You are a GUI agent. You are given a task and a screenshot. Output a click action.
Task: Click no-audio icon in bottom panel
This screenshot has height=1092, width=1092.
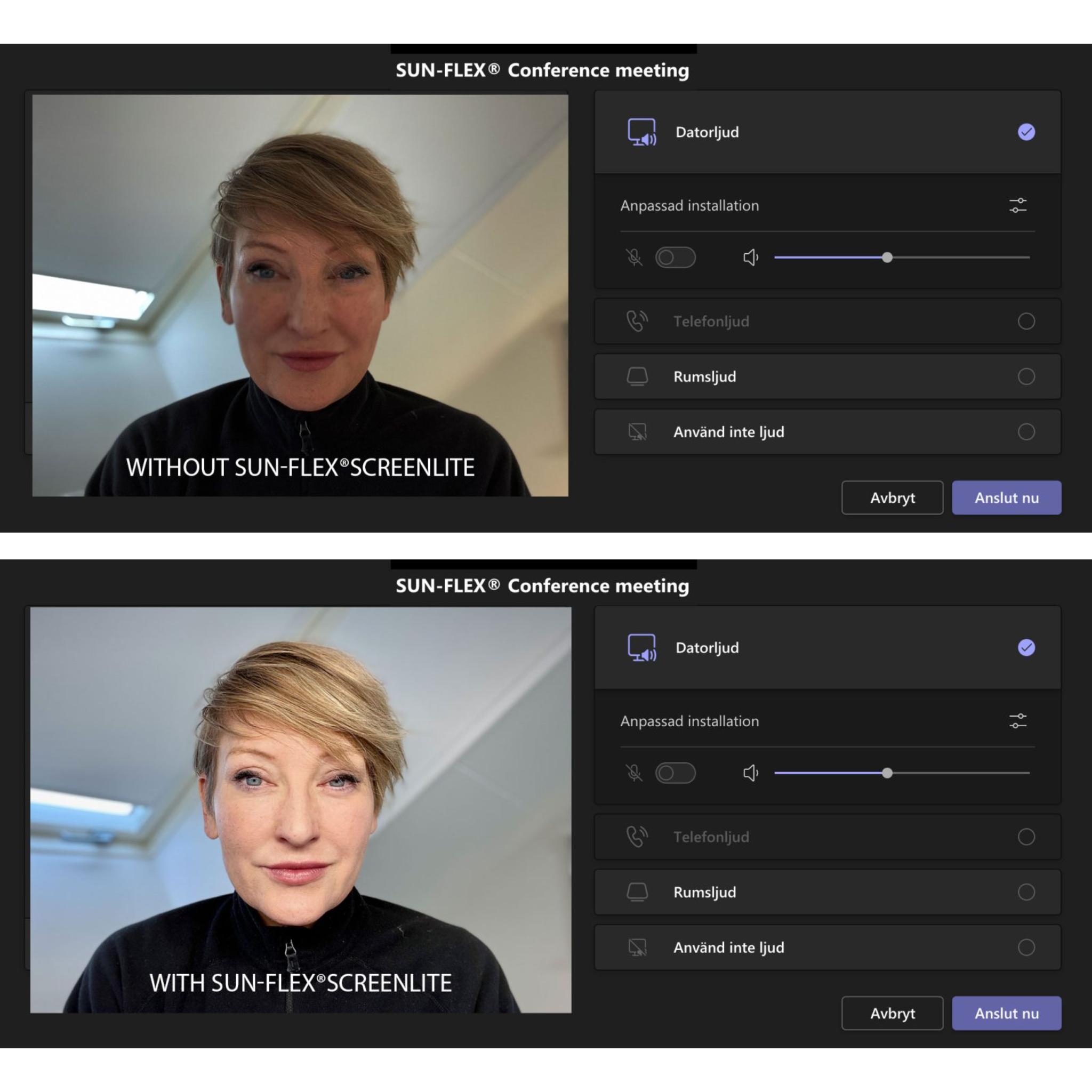coord(637,948)
